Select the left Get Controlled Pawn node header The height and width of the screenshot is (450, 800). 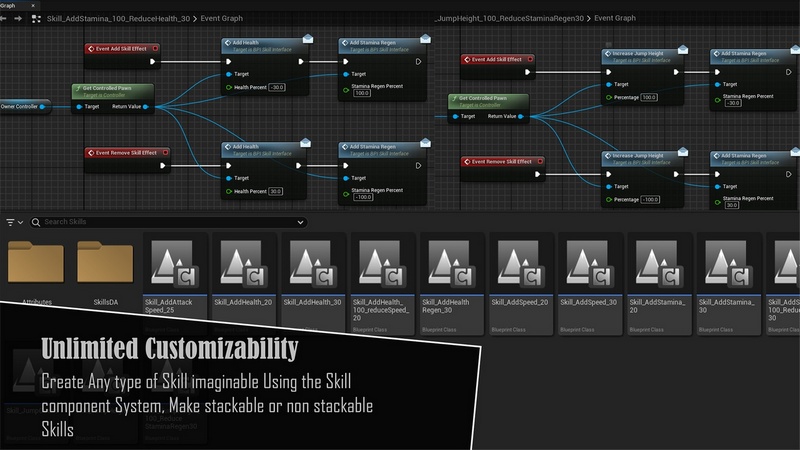pyautogui.click(x=112, y=90)
